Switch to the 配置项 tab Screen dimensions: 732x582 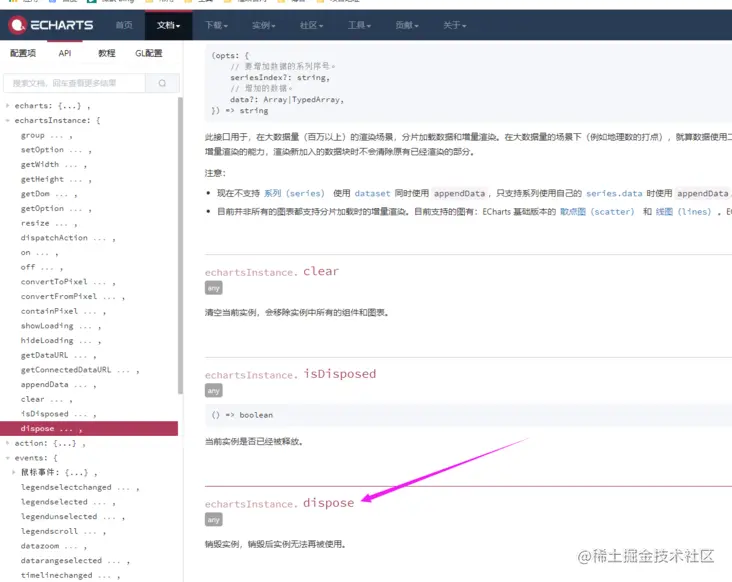coord(23,53)
